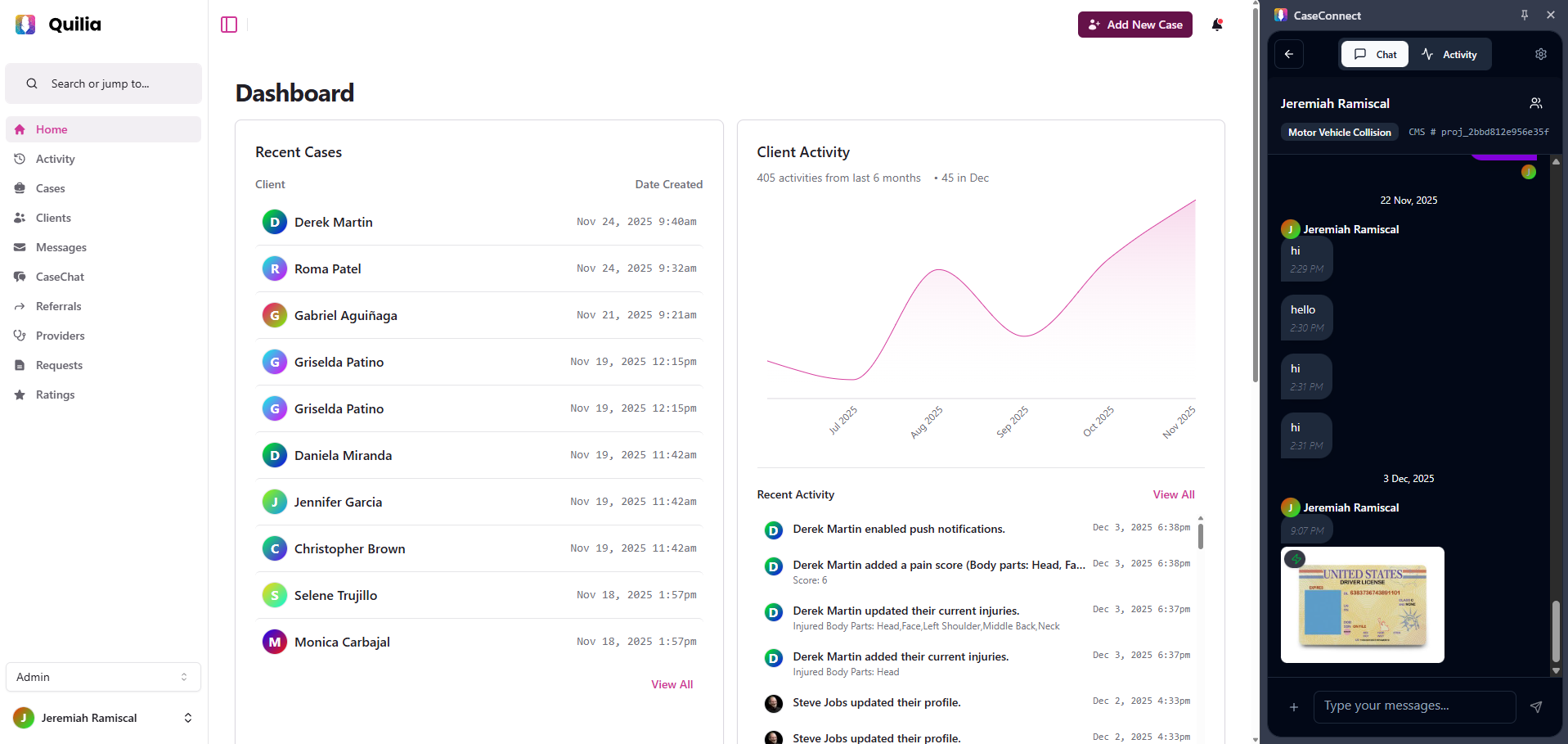
Task: Click the Type your messages input field
Action: coord(1414,706)
